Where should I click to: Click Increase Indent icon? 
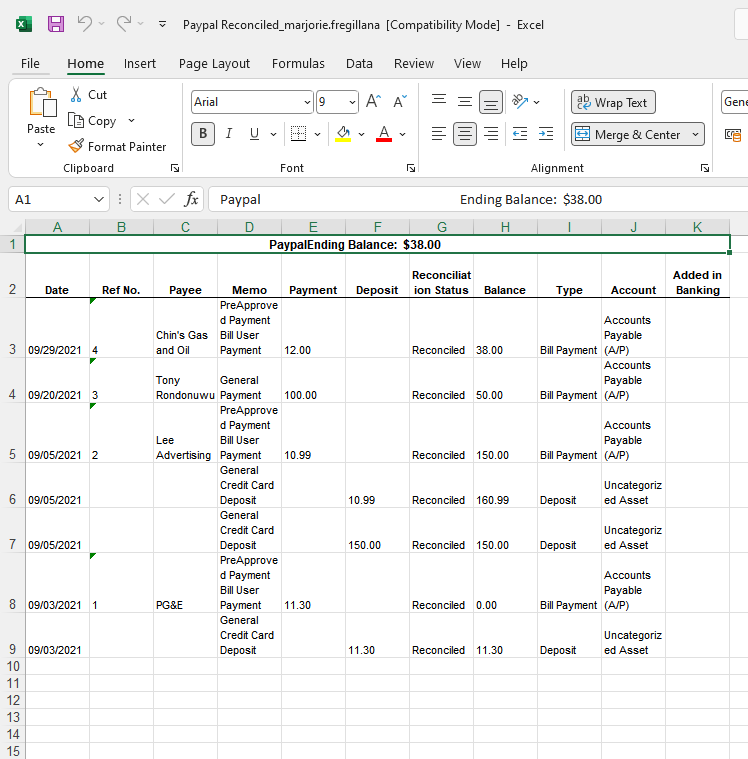(546, 134)
